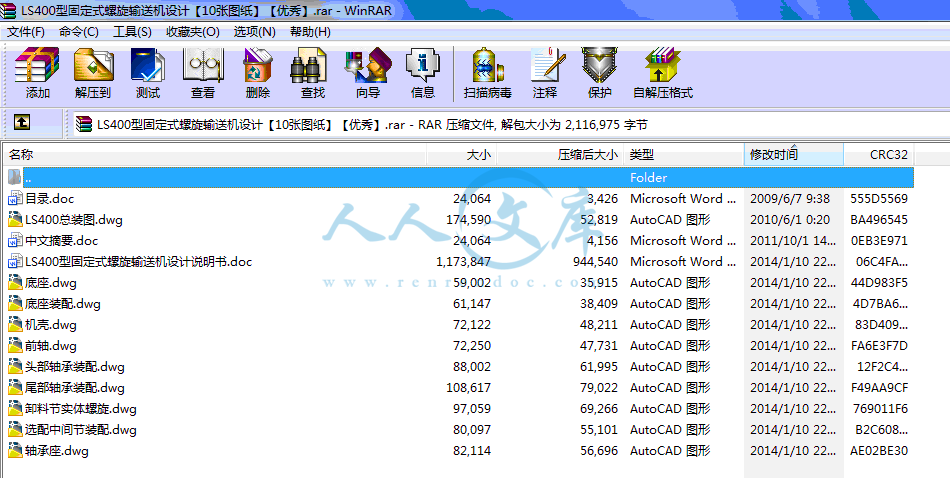Click the Folder type cell of '..' row
The image size is (950, 478).
[x=648, y=178]
